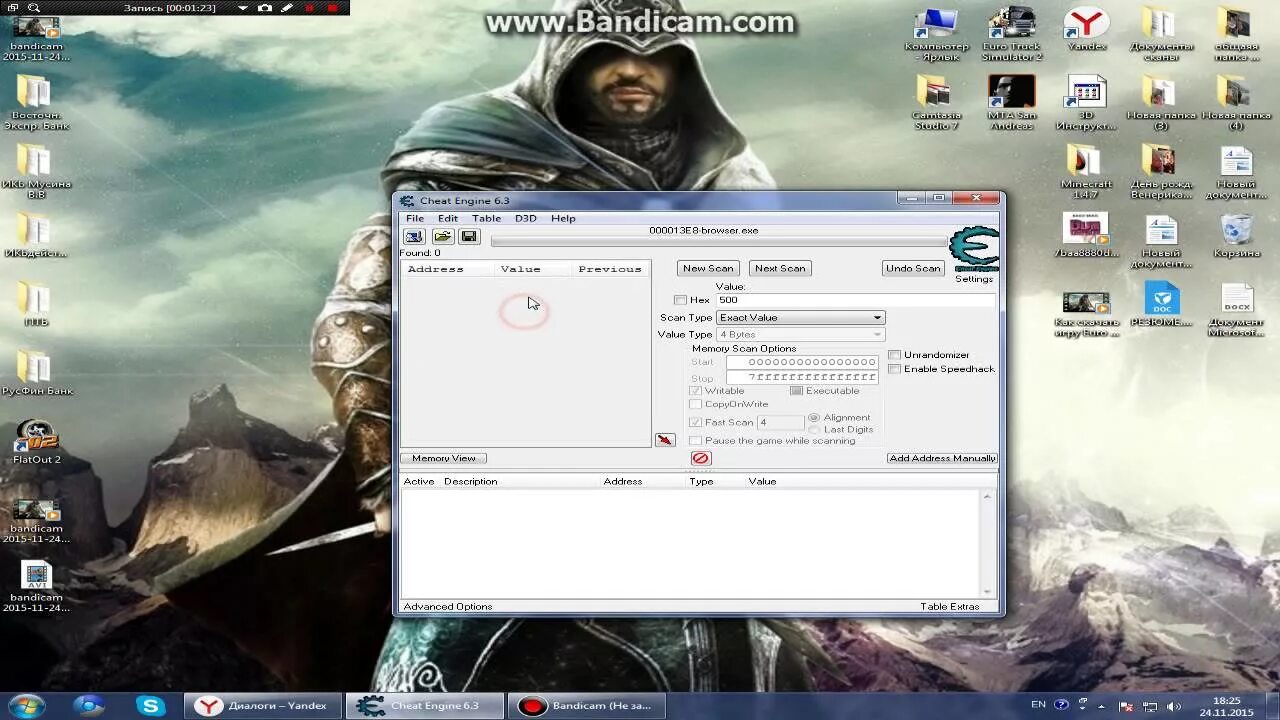Toggle the Writable checkbox

click(696, 391)
